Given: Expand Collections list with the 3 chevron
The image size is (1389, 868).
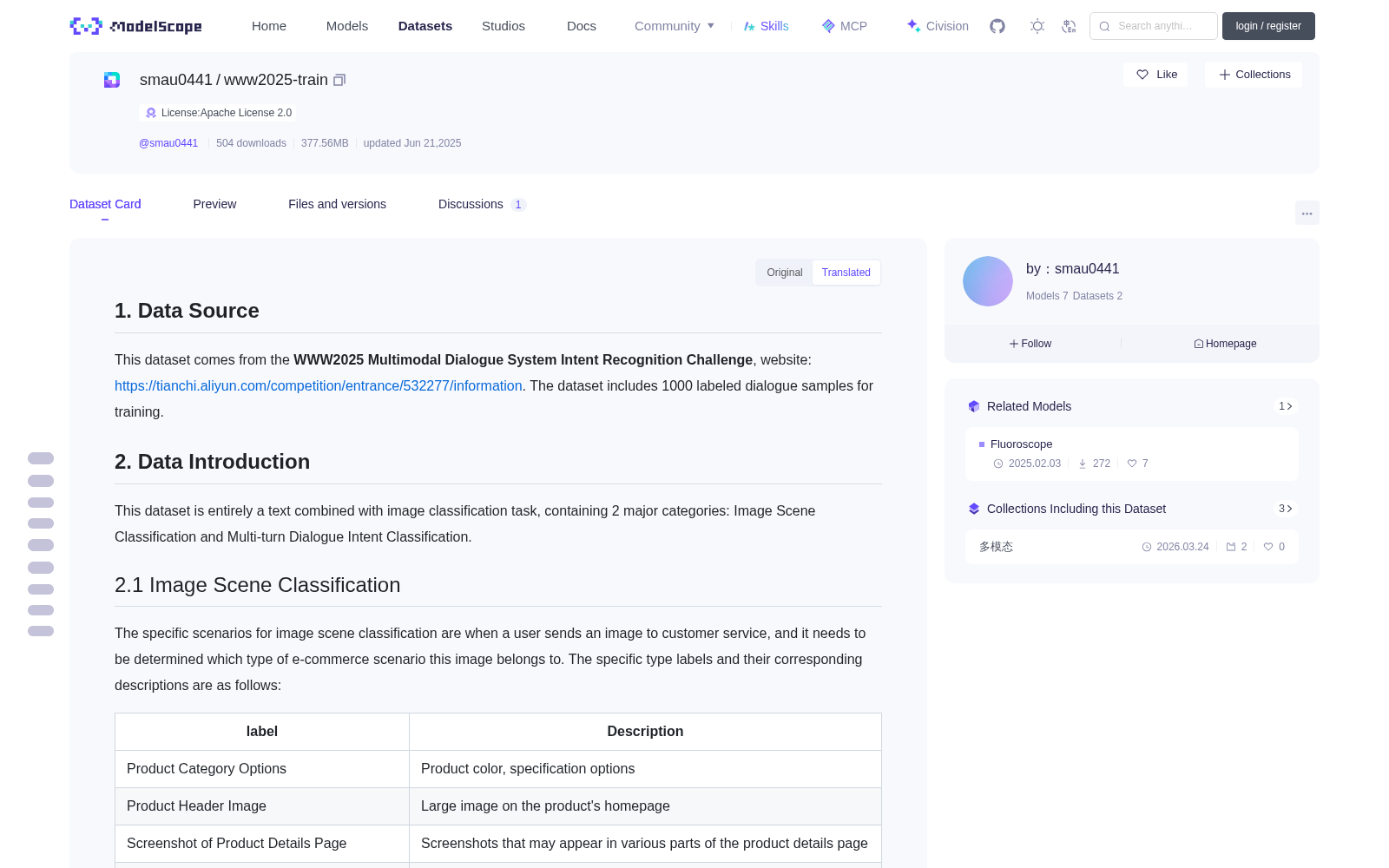Looking at the screenshot, I should (1286, 509).
